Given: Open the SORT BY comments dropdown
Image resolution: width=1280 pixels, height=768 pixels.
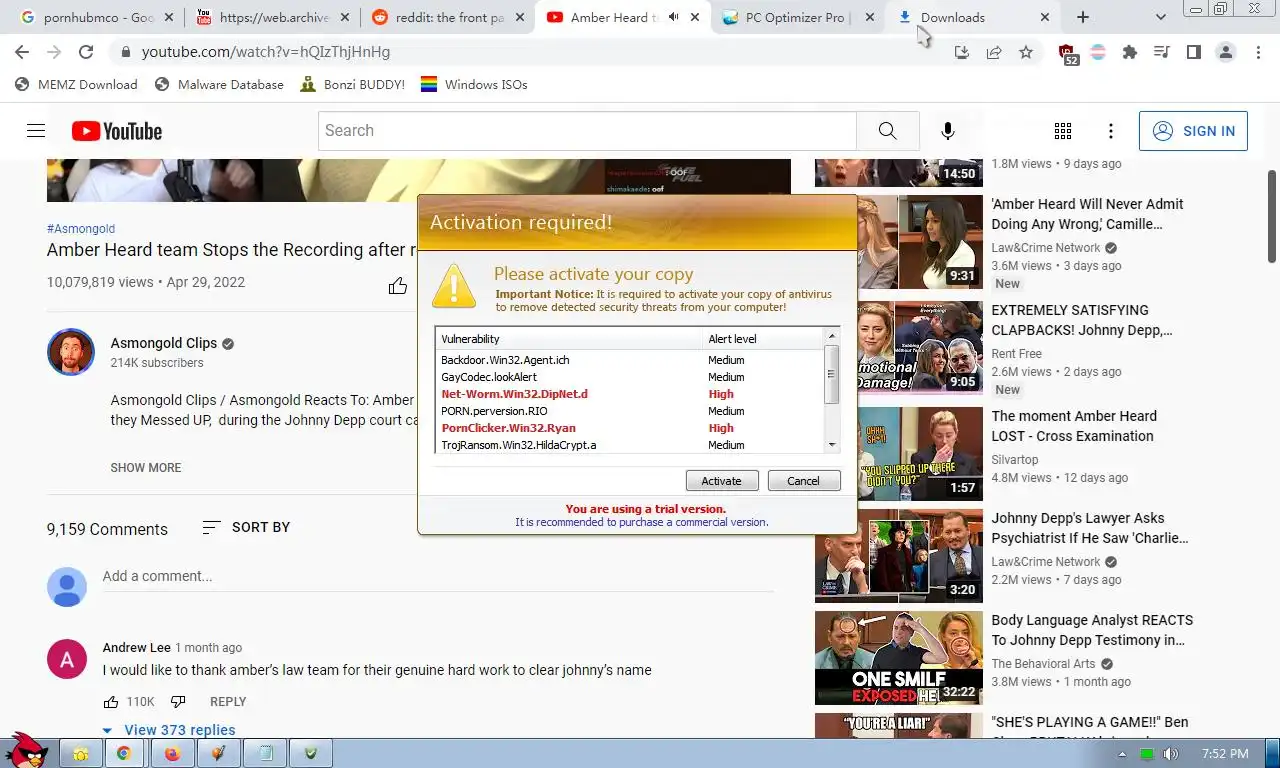Looking at the screenshot, I should (246, 527).
